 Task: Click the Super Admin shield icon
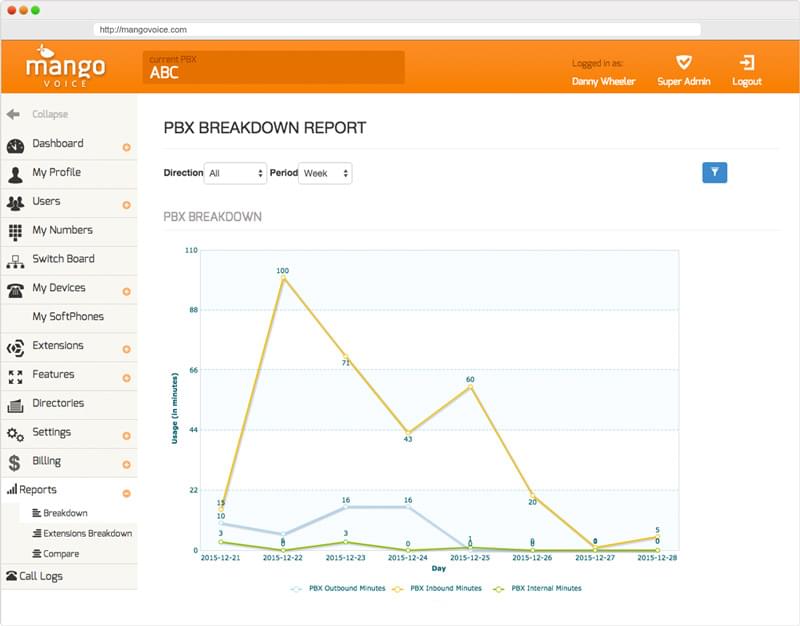coord(683,62)
